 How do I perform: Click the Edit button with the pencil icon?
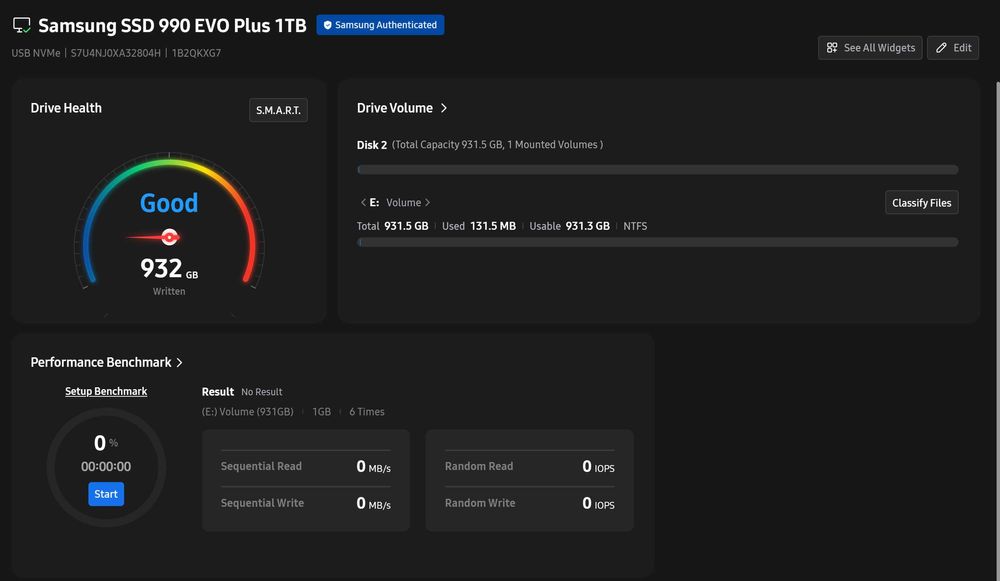click(953, 48)
